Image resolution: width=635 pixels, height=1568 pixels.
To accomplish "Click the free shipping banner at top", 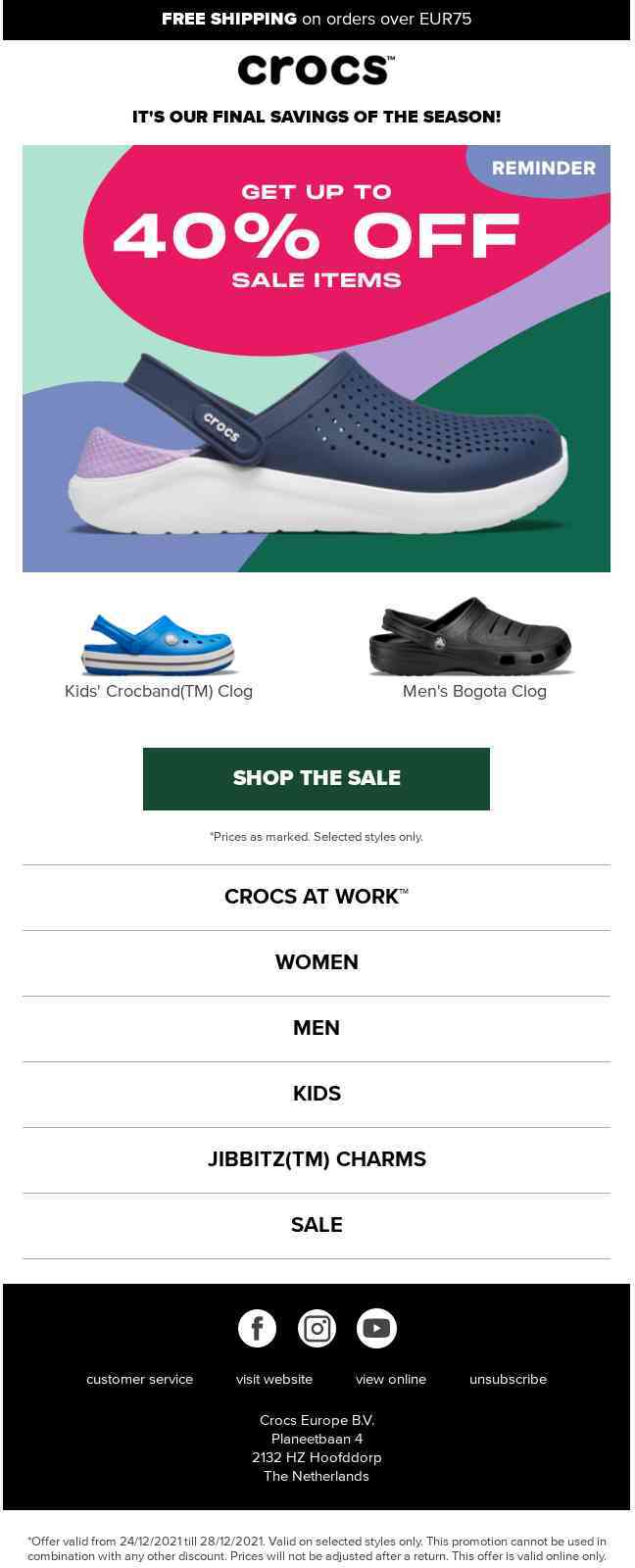I will coord(317,20).
